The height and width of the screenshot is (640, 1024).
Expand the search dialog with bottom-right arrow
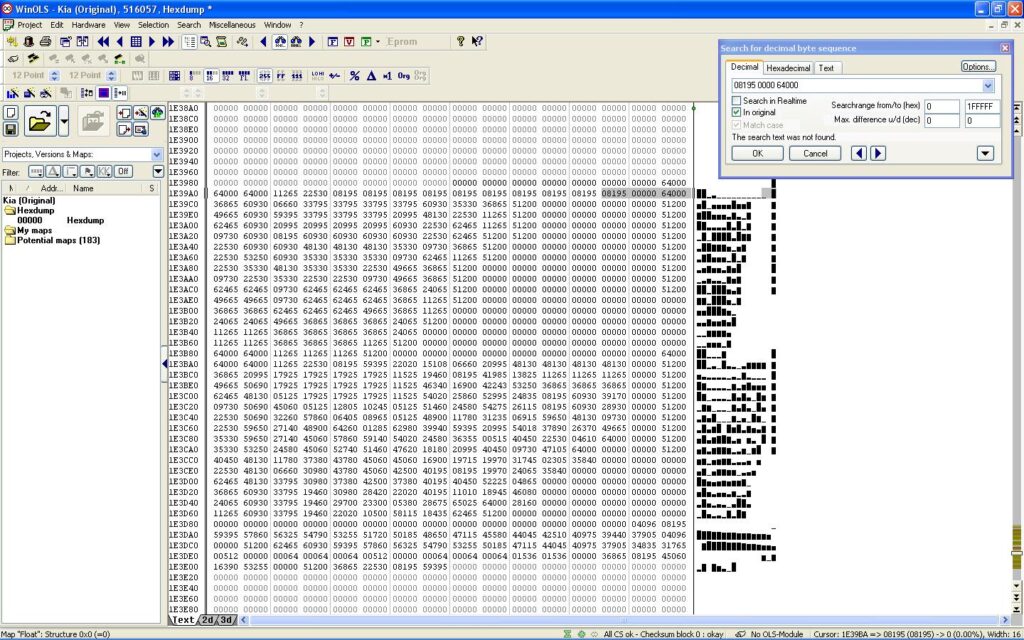tap(985, 153)
